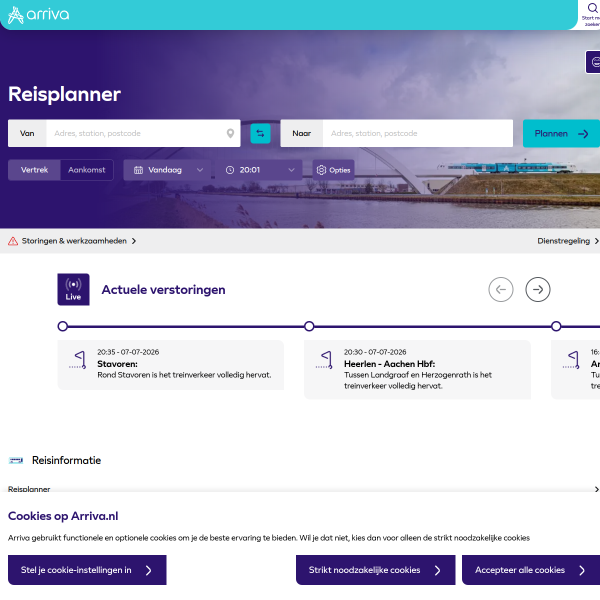The width and height of the screenshot is (600, 600).
Task: Click the chevron after Storingen & werkzaamheden
Action: point(134,241)
